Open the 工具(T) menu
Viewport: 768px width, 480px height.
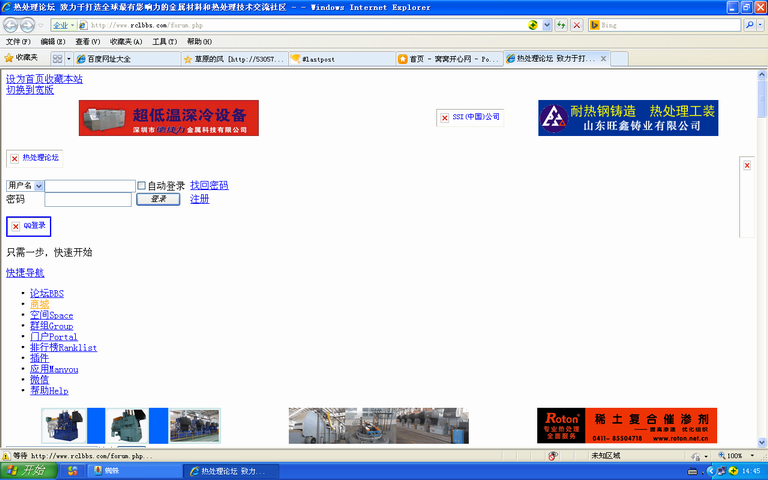165,42
